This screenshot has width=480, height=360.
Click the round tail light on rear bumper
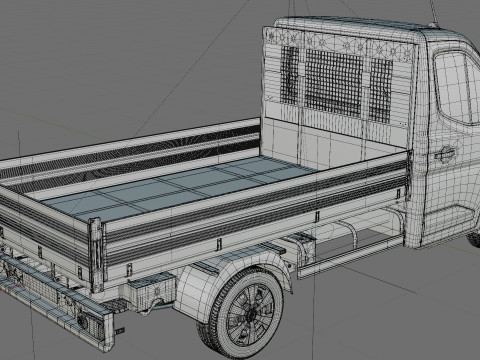point(82,321)
